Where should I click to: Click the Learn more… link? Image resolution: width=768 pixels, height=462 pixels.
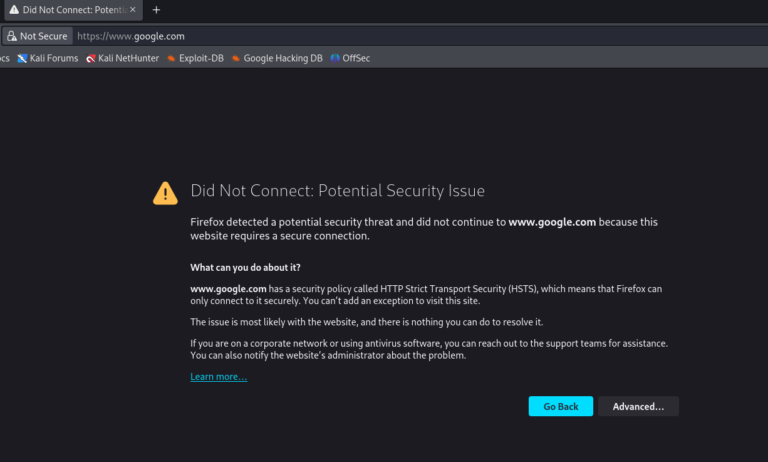(218, 377)
